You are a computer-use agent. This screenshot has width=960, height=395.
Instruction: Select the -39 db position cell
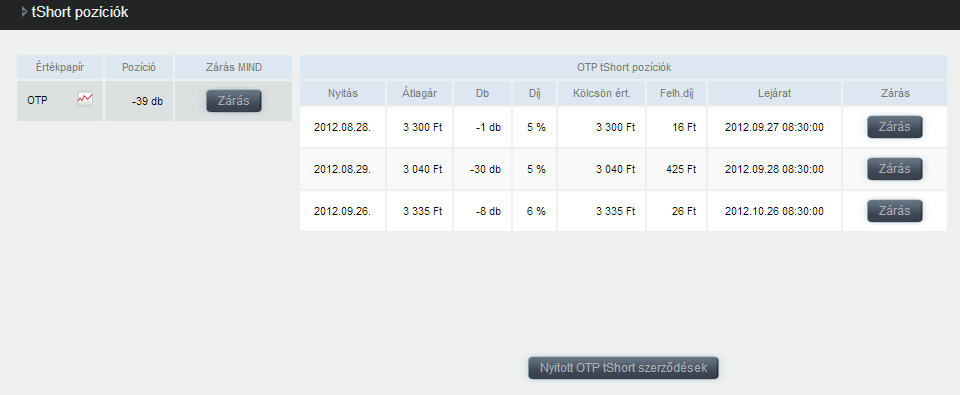click(139, 101)
